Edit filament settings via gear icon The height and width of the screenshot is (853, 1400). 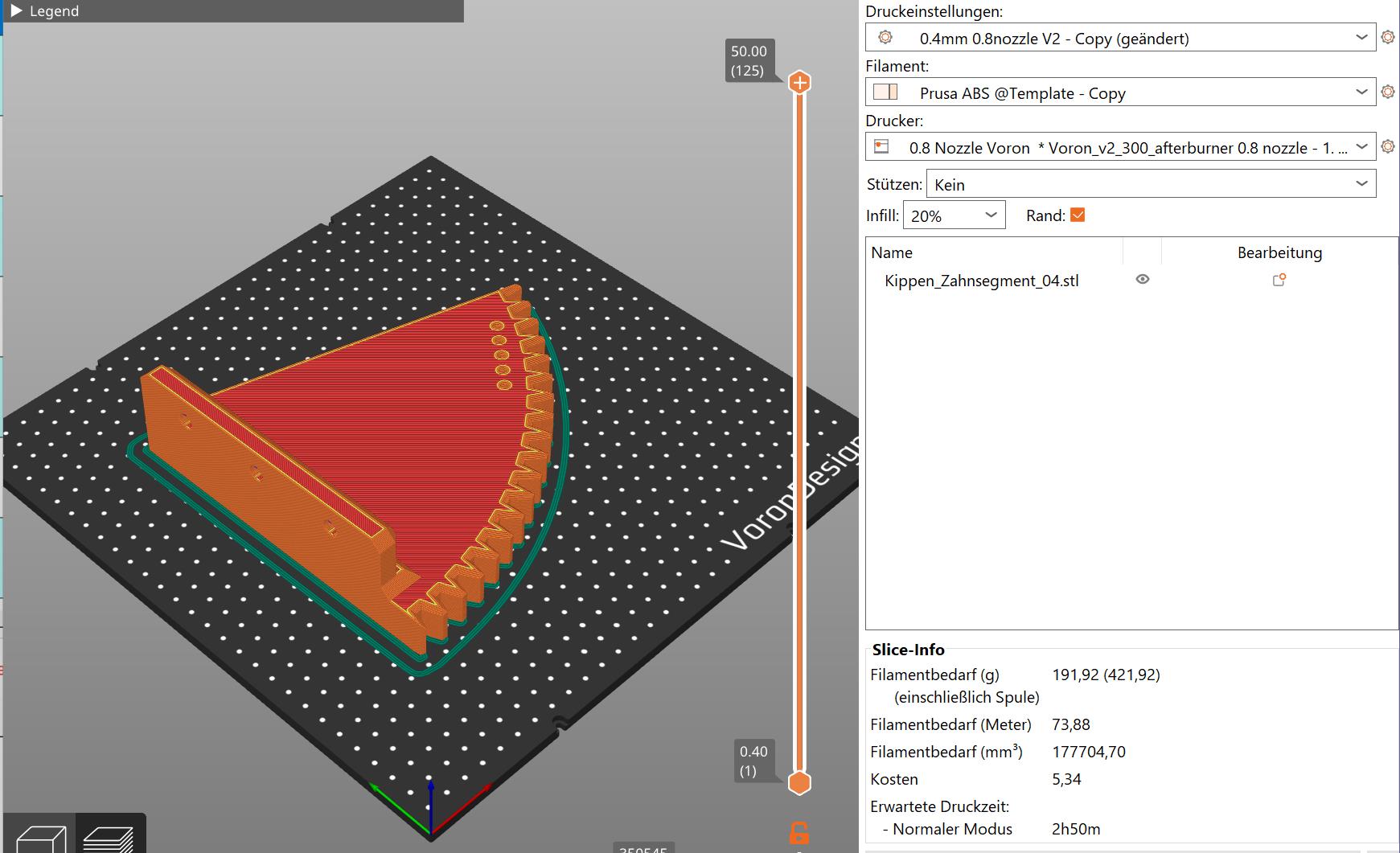tap(1387, 92)
